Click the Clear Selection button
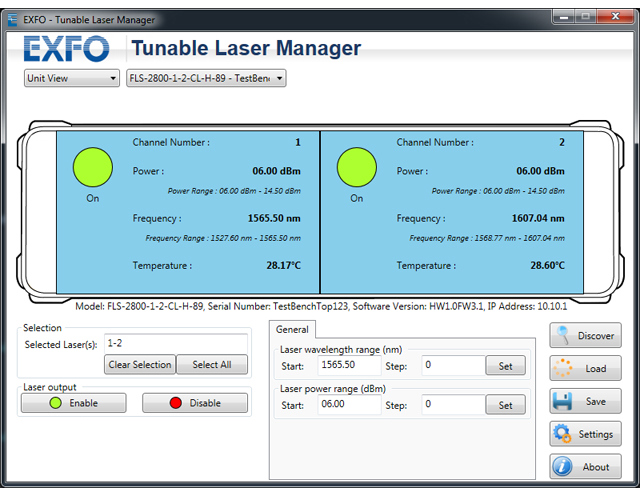Screen dimensions: 640x496 pyautogui.click(x=140, y=365)
